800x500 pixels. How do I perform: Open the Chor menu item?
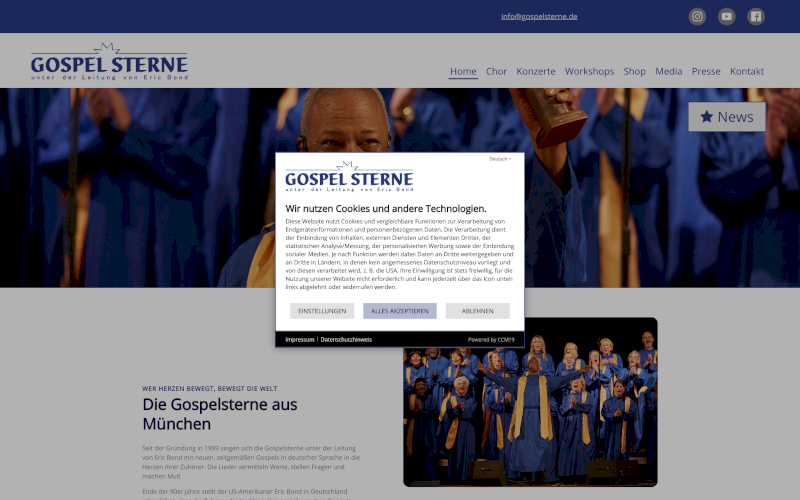(496, 71)
